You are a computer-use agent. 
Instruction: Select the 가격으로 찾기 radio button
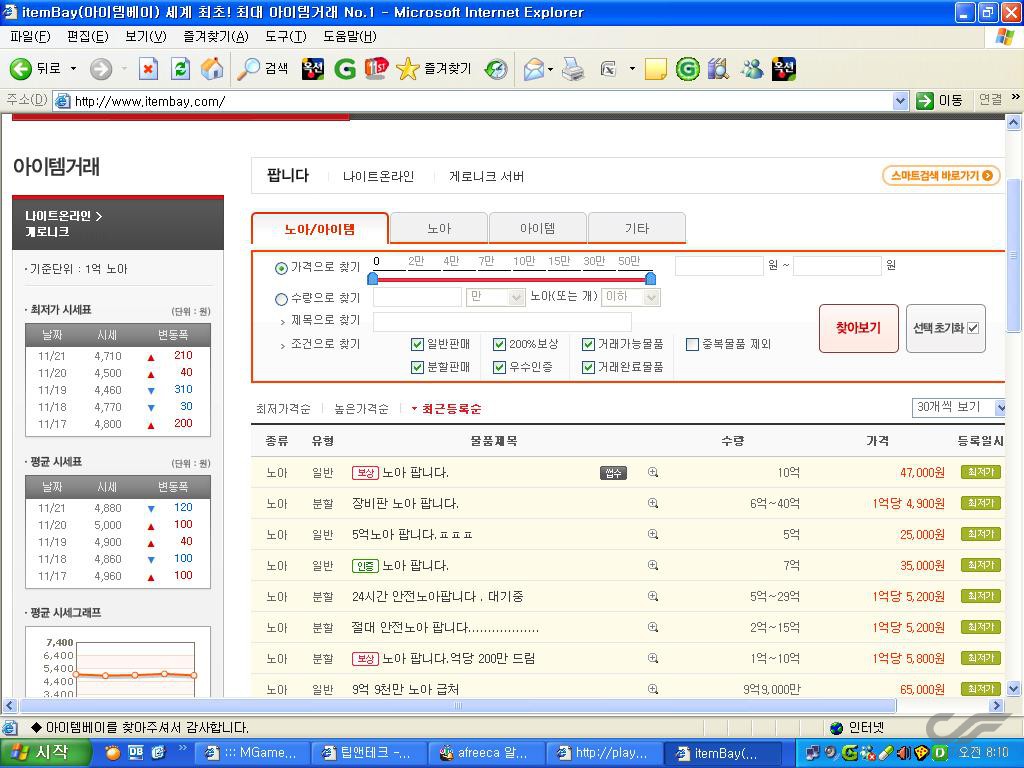(x=281, y=268)
